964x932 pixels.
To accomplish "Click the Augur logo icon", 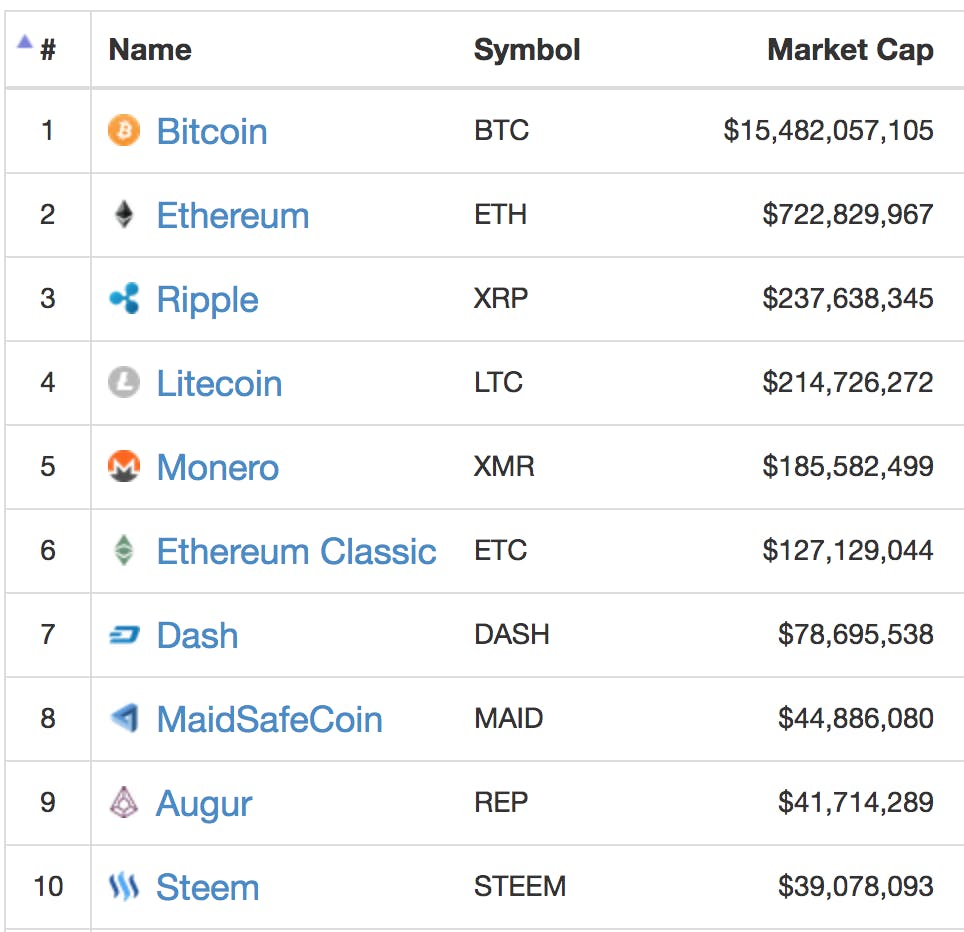I will (124, 803).
